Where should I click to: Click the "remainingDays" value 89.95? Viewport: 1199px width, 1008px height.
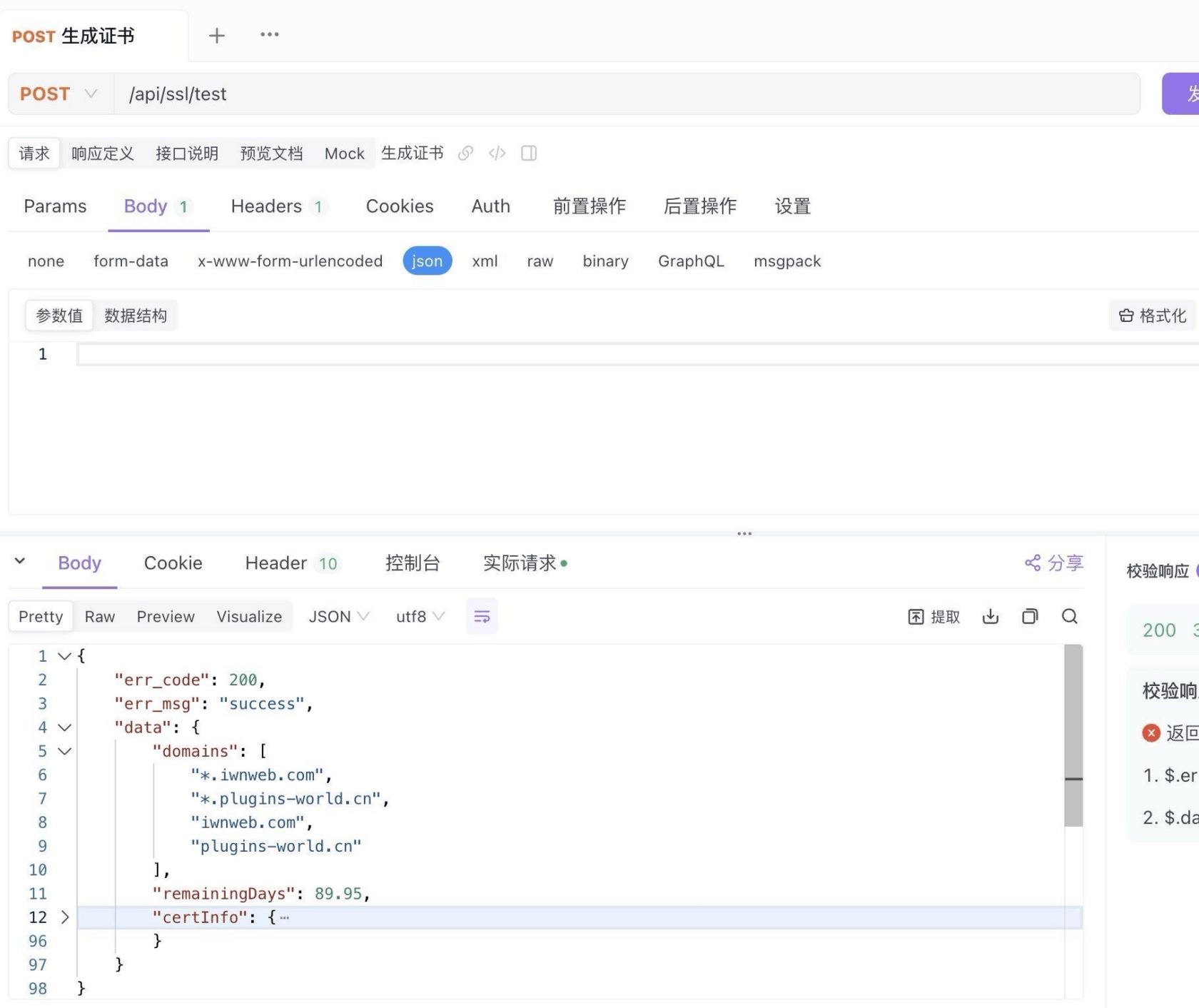pos(338,894)
